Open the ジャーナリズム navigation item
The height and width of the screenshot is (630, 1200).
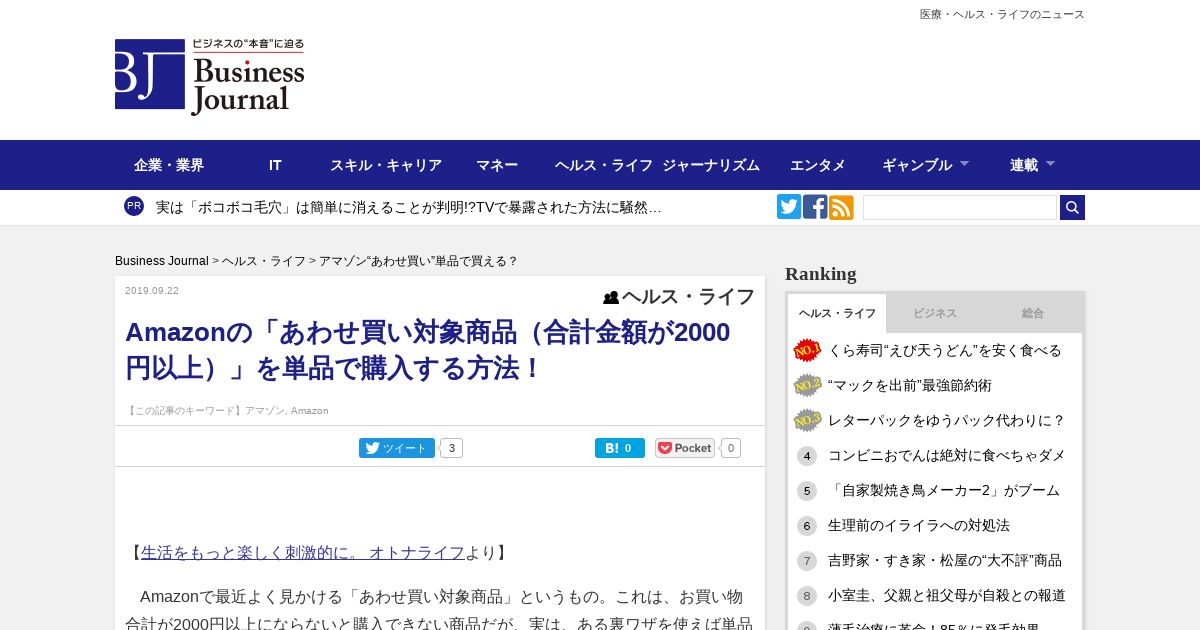[711, 165]
